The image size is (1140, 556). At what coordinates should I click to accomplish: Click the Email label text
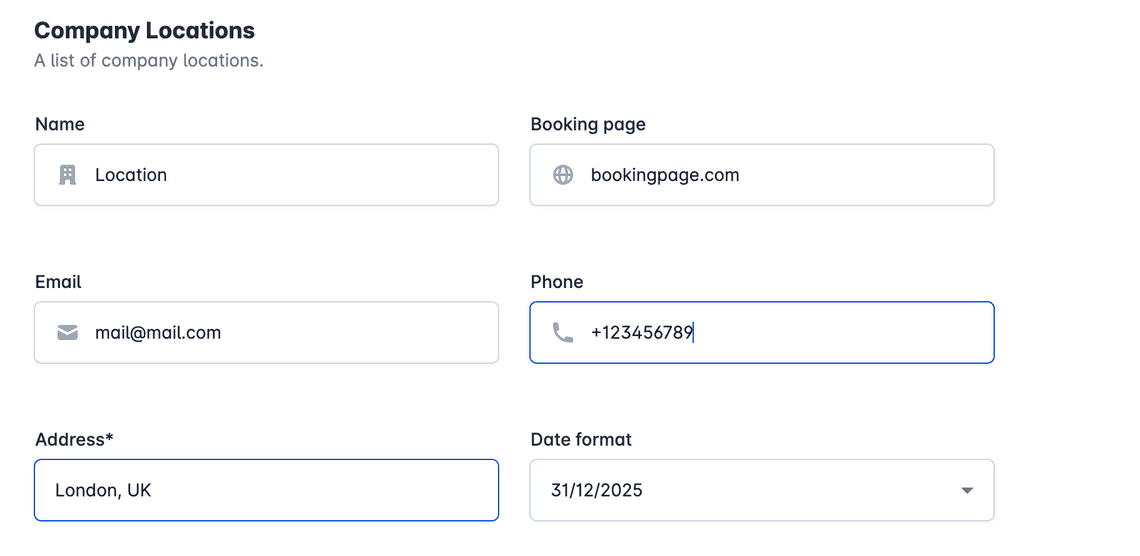click(58, 282)
